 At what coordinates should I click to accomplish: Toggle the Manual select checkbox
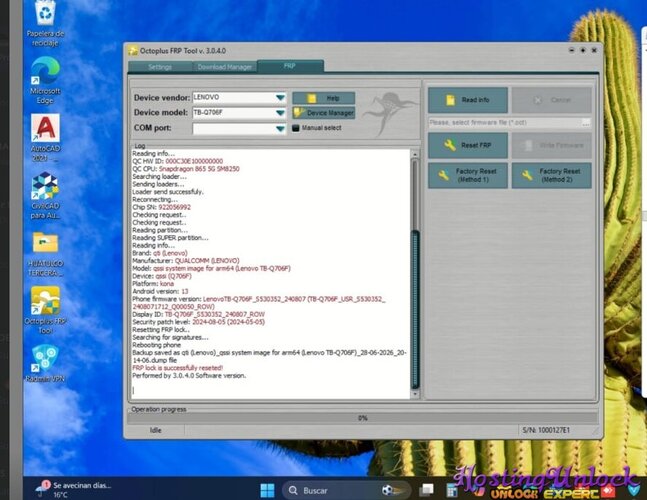(x=295, y=128)
